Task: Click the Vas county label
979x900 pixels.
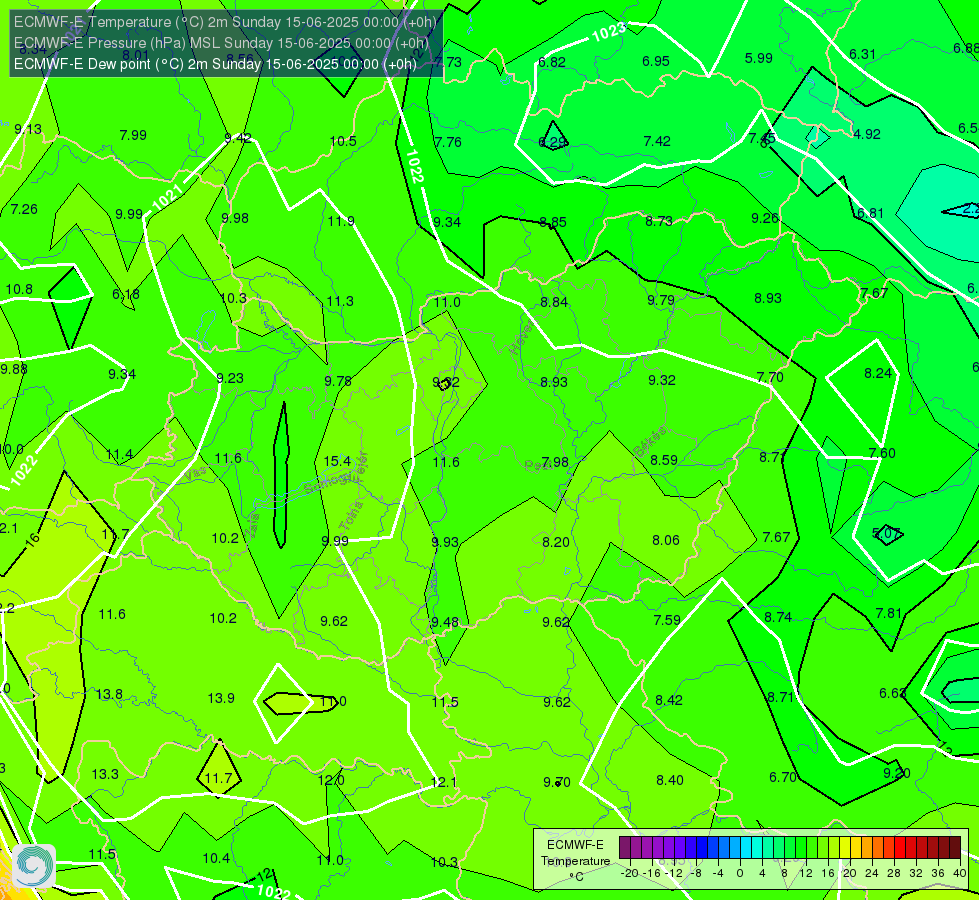Action: point(195,475)
